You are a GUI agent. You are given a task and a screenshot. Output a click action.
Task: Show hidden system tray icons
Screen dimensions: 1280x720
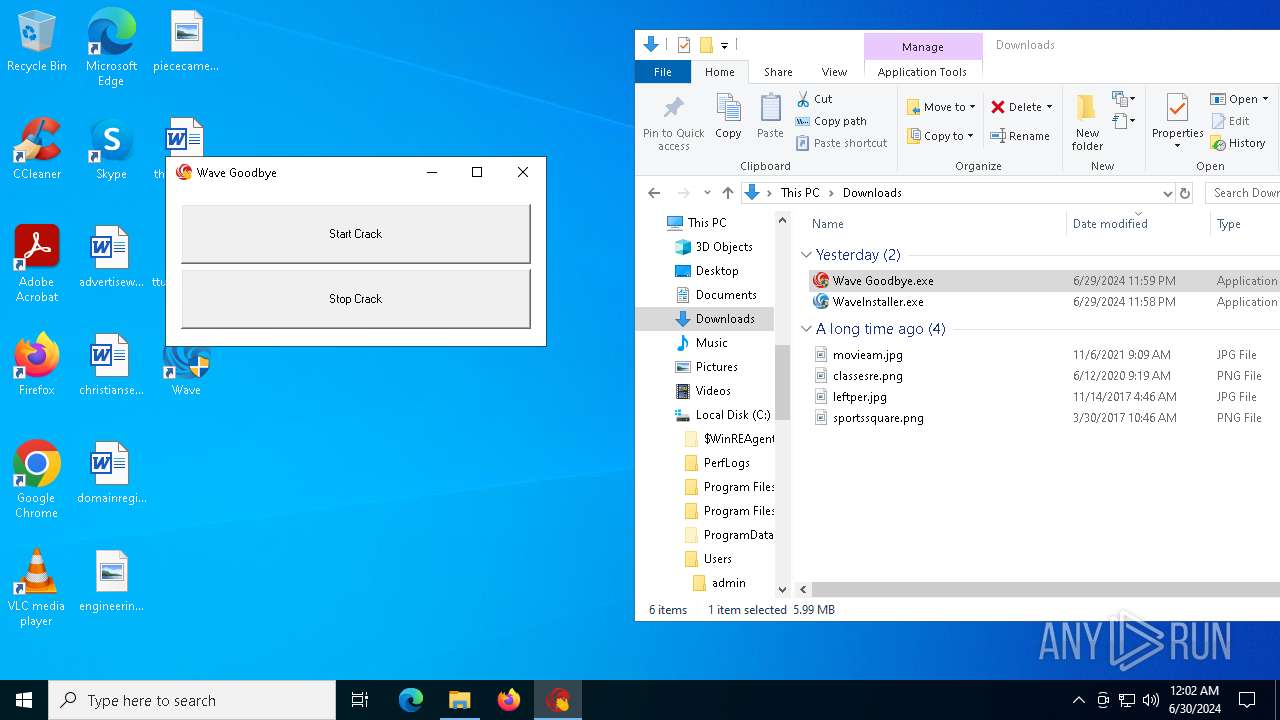1078,700
